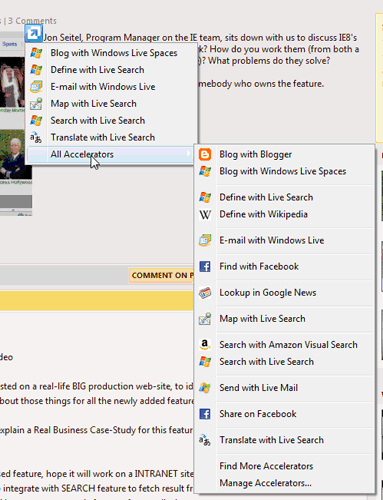Image resolution: width=383 pixels, height=500 pixels.
Task: Click the Sports label in the page thumbnail
Action: (x=10, y=44)
